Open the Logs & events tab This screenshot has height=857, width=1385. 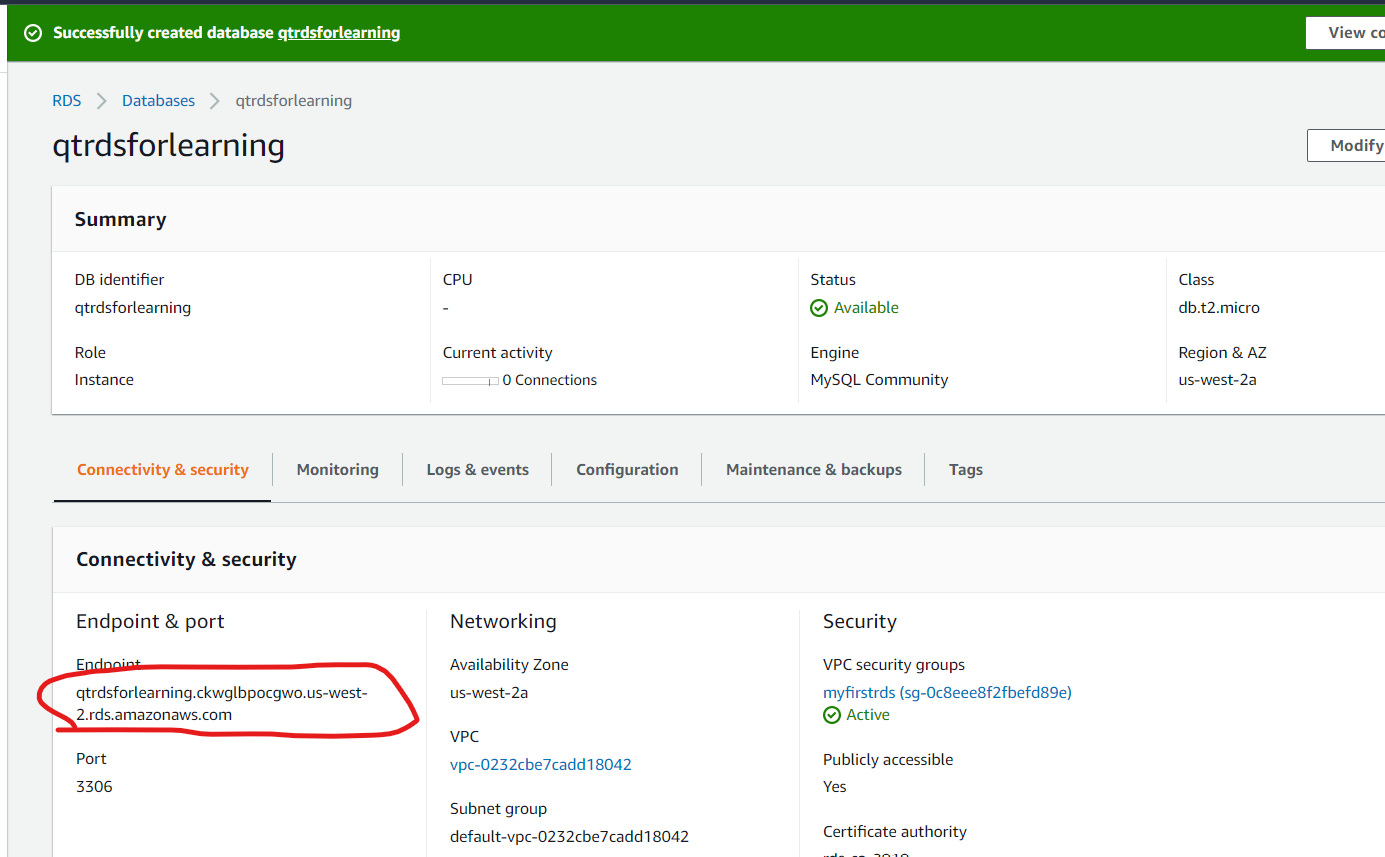point(477,470)
